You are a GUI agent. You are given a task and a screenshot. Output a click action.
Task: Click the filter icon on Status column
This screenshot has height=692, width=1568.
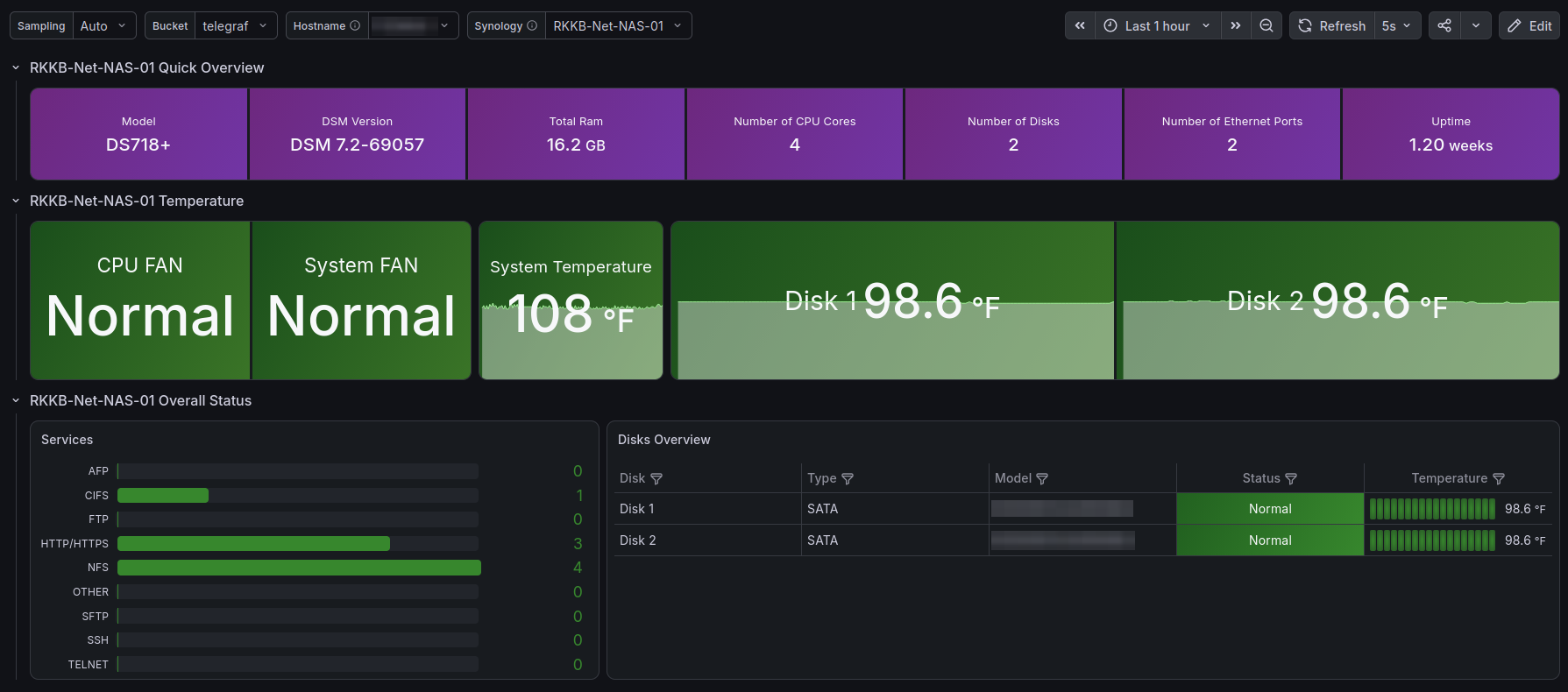pyautogui.click(x=1291, y=478)
